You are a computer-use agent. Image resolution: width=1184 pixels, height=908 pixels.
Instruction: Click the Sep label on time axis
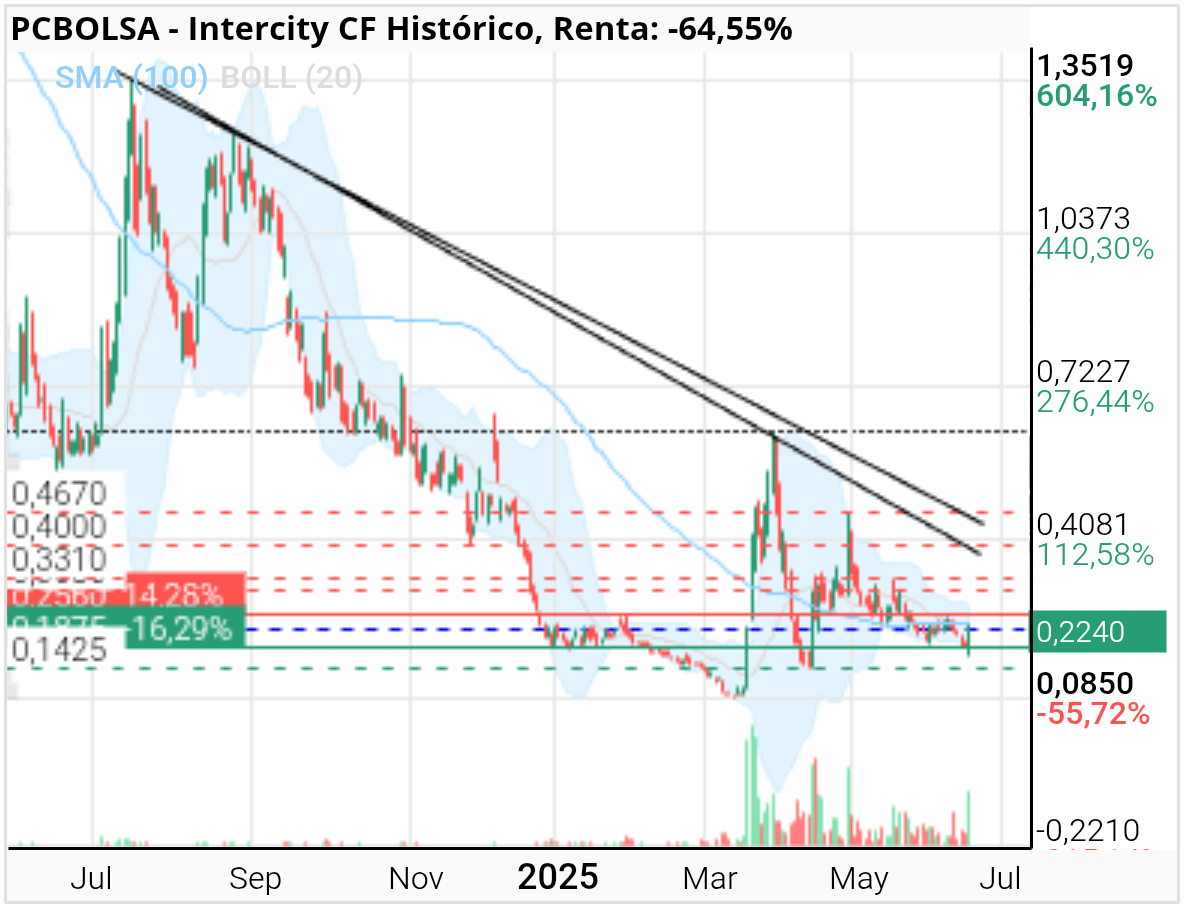tap(255, 879)
